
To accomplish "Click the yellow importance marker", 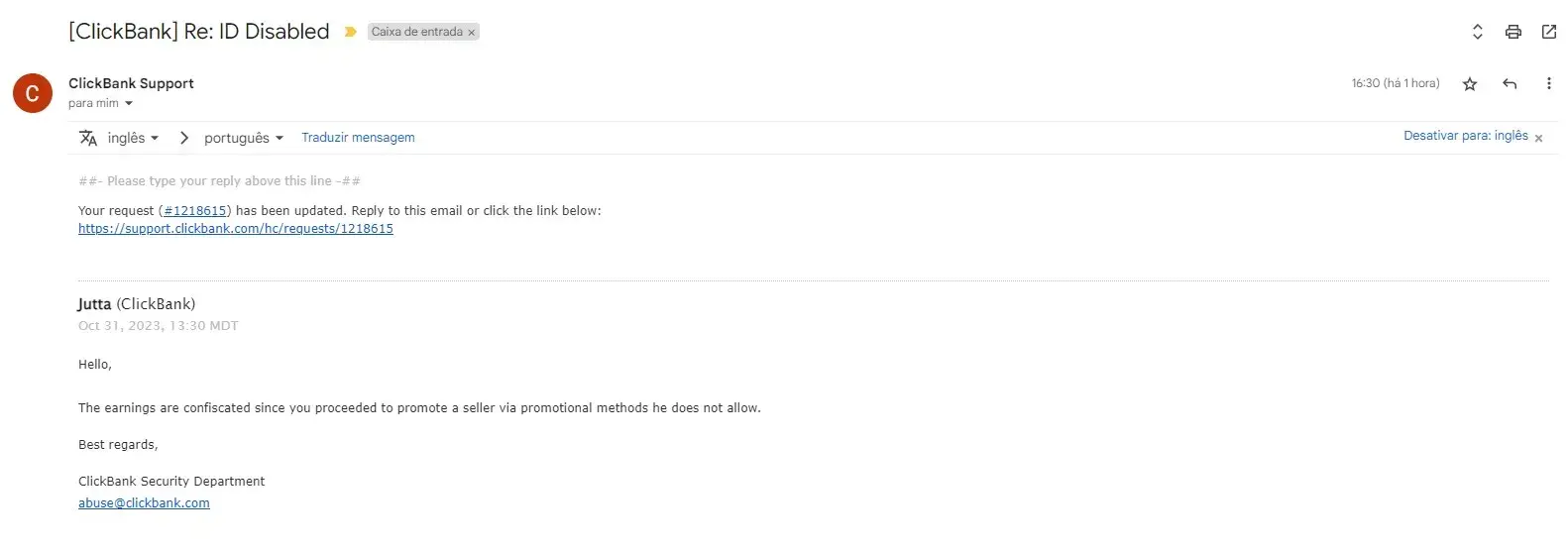I will tap(350, 32).
